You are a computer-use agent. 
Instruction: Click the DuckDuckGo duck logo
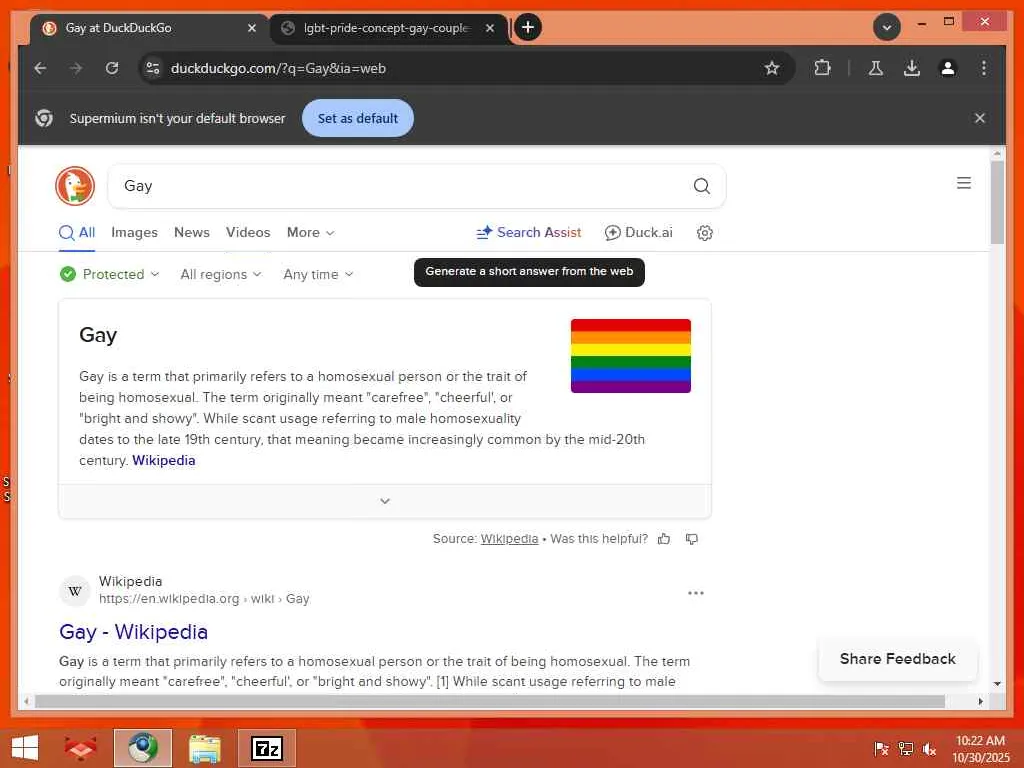click(x=75, y=186)
